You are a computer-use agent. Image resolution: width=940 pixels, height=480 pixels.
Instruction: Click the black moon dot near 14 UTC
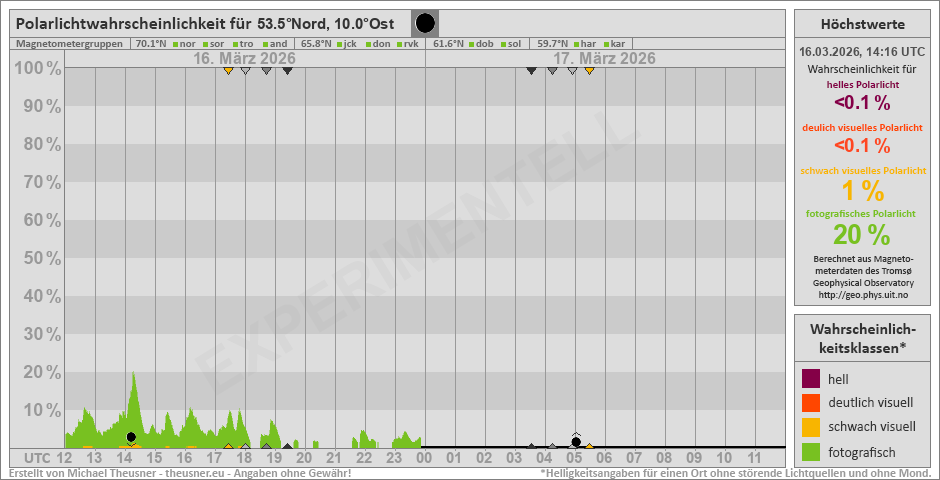point(131,437)
